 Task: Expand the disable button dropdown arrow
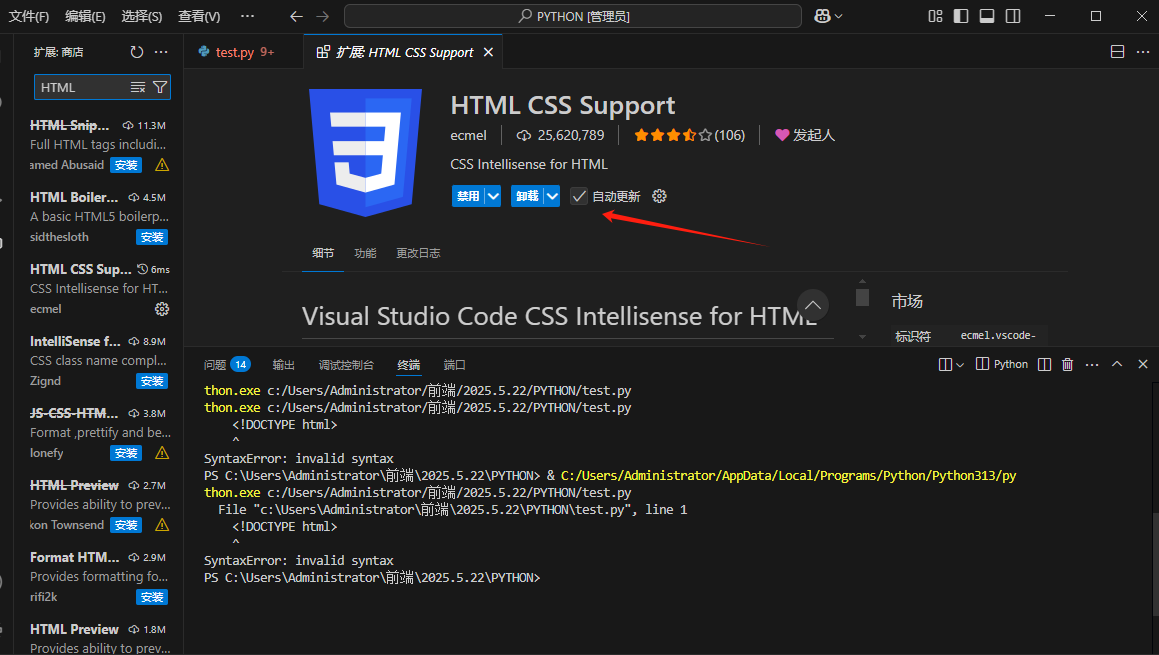(493, 196)
